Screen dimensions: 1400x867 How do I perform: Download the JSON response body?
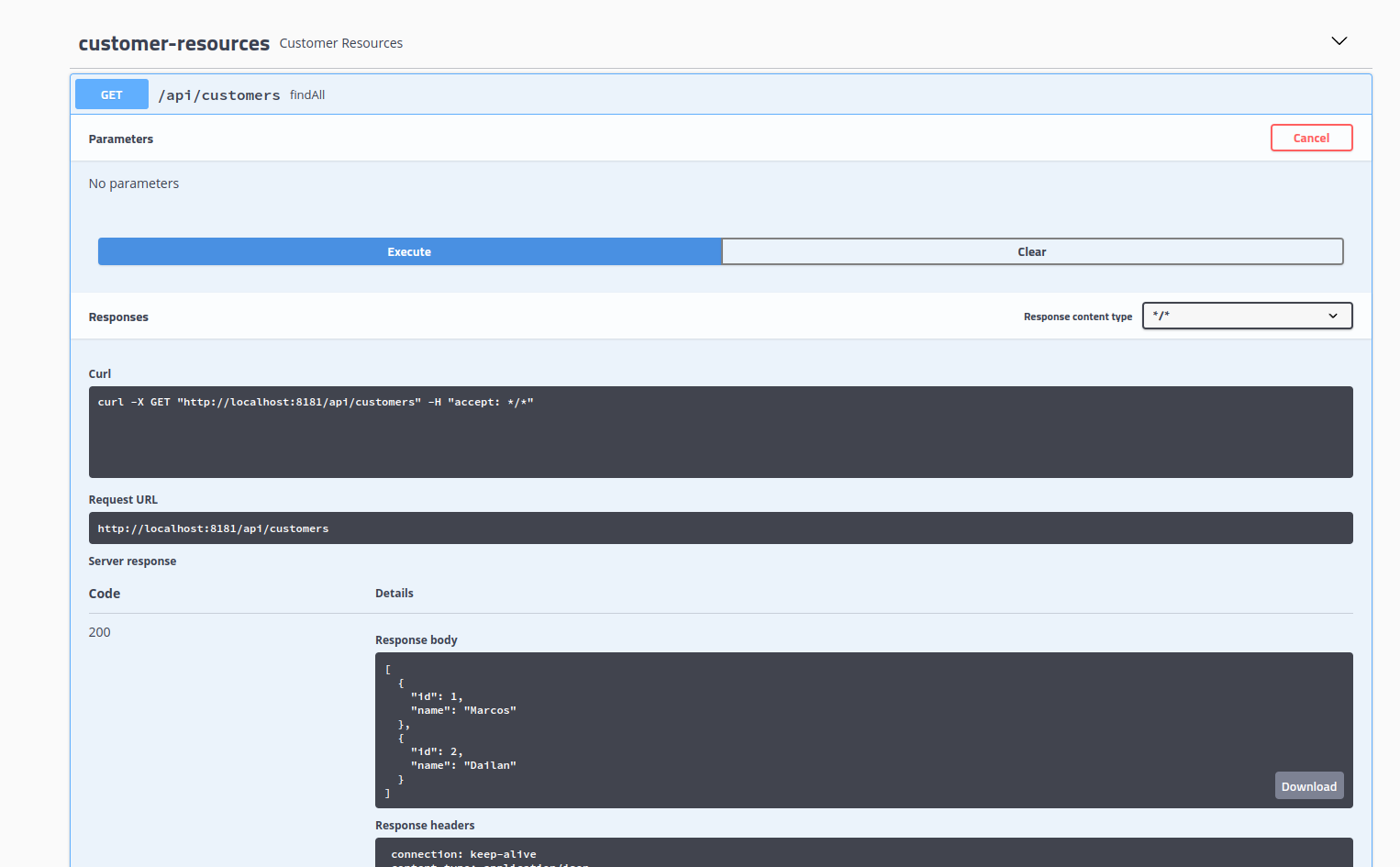[1308, 785]
